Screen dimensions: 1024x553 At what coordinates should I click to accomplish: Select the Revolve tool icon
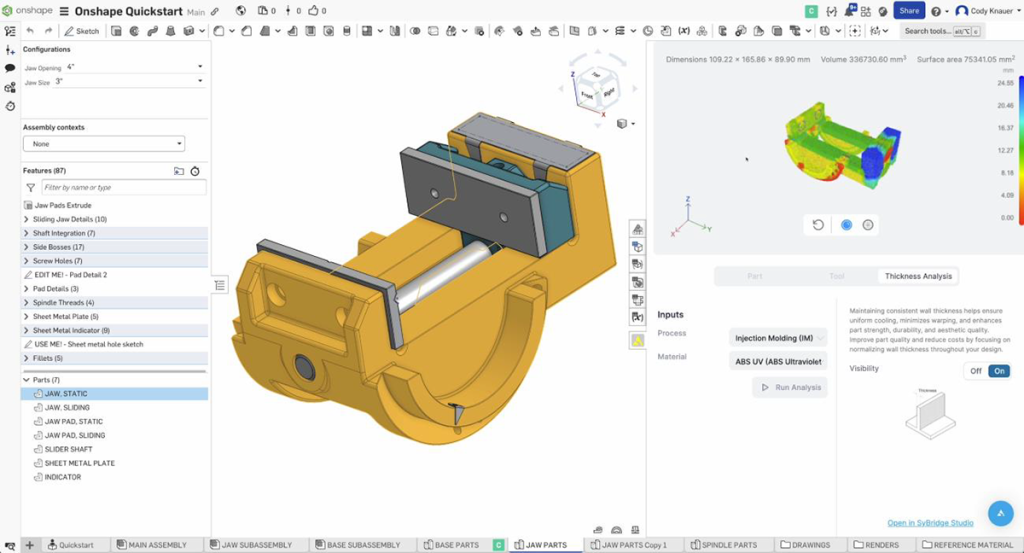135,31
